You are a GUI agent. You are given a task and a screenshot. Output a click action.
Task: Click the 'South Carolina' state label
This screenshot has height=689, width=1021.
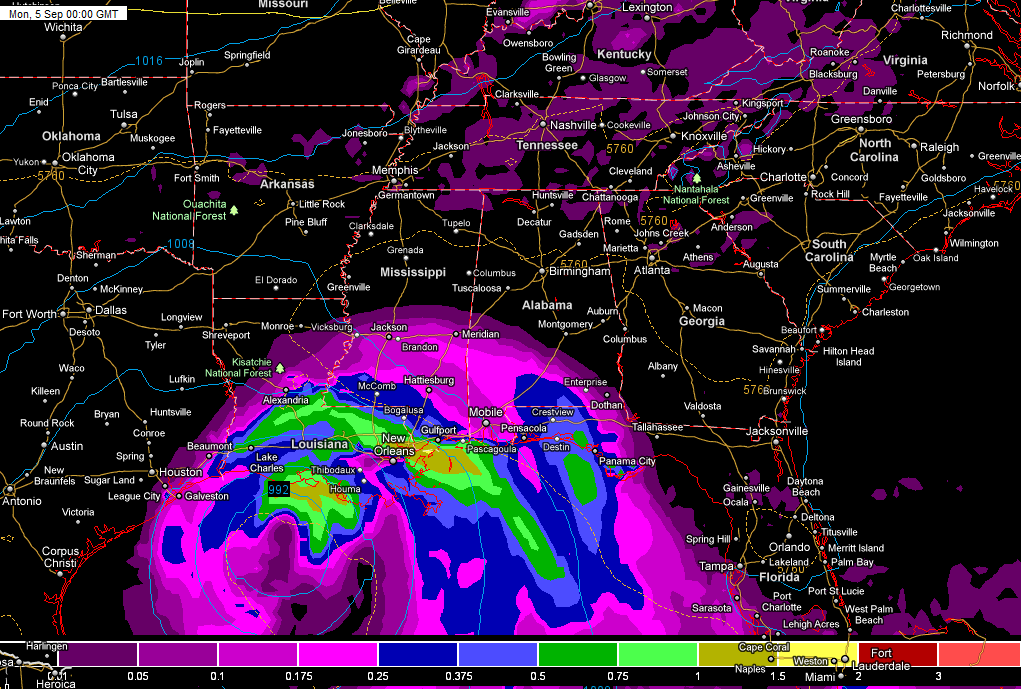pyautogui.click(x=829, y=250)
